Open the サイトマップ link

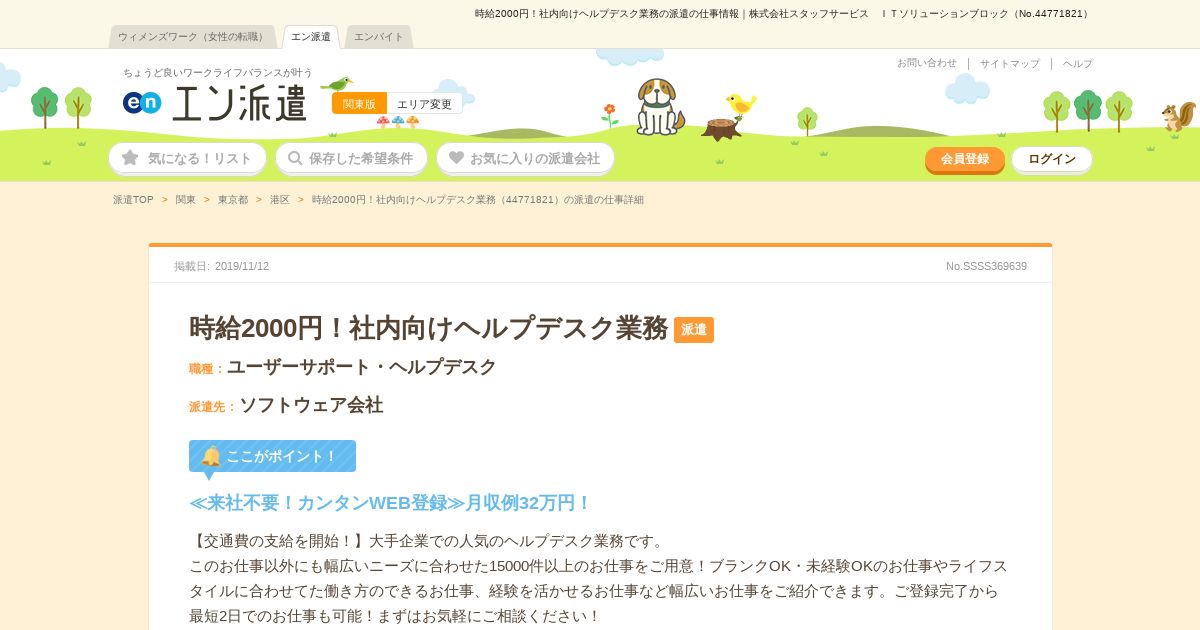point(1010,63)
